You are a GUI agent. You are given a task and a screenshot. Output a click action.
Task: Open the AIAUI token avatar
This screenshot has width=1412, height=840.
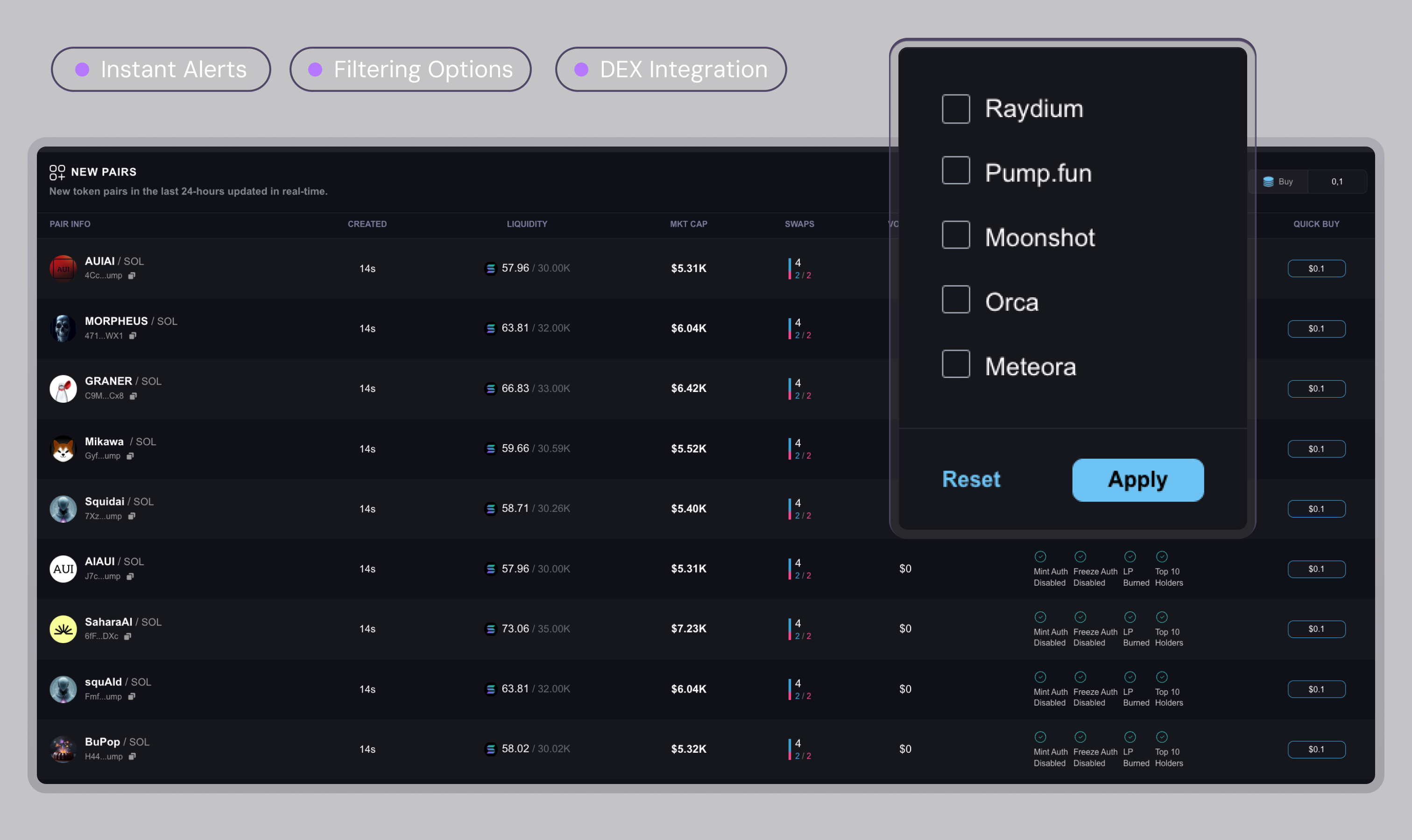pos(63,569)
